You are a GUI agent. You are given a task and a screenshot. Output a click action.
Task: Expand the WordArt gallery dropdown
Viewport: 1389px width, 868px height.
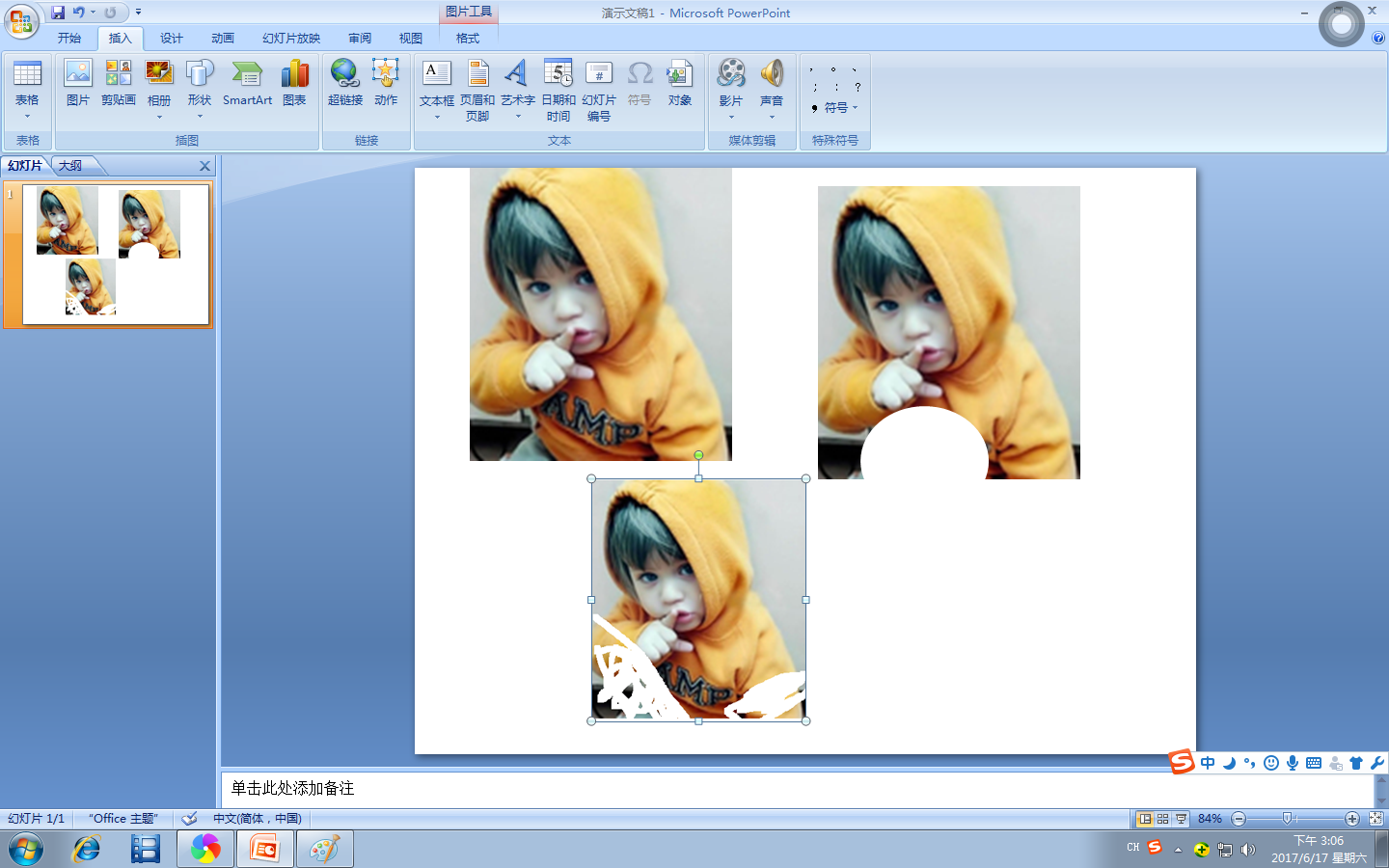tap(518, 117)
